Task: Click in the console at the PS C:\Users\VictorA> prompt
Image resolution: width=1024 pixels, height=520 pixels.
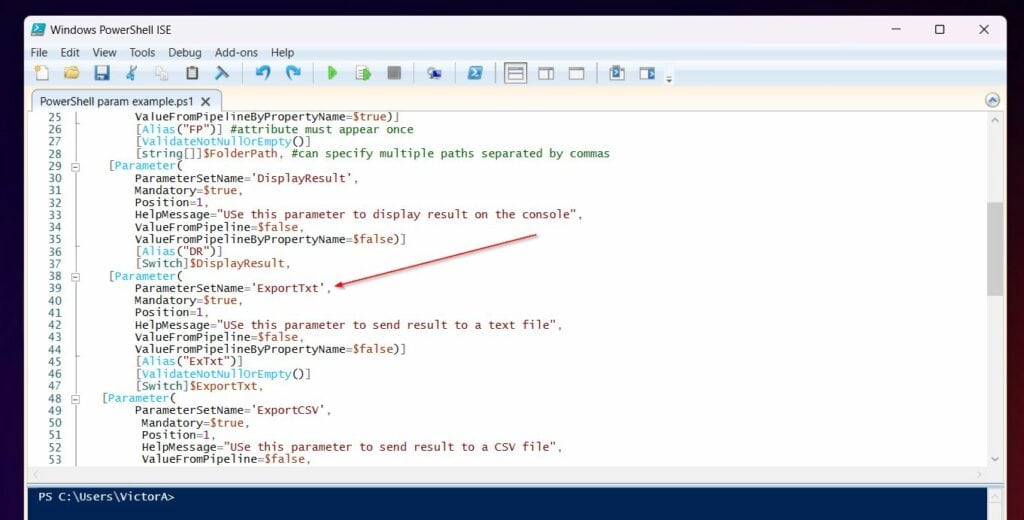Action: 106,496
